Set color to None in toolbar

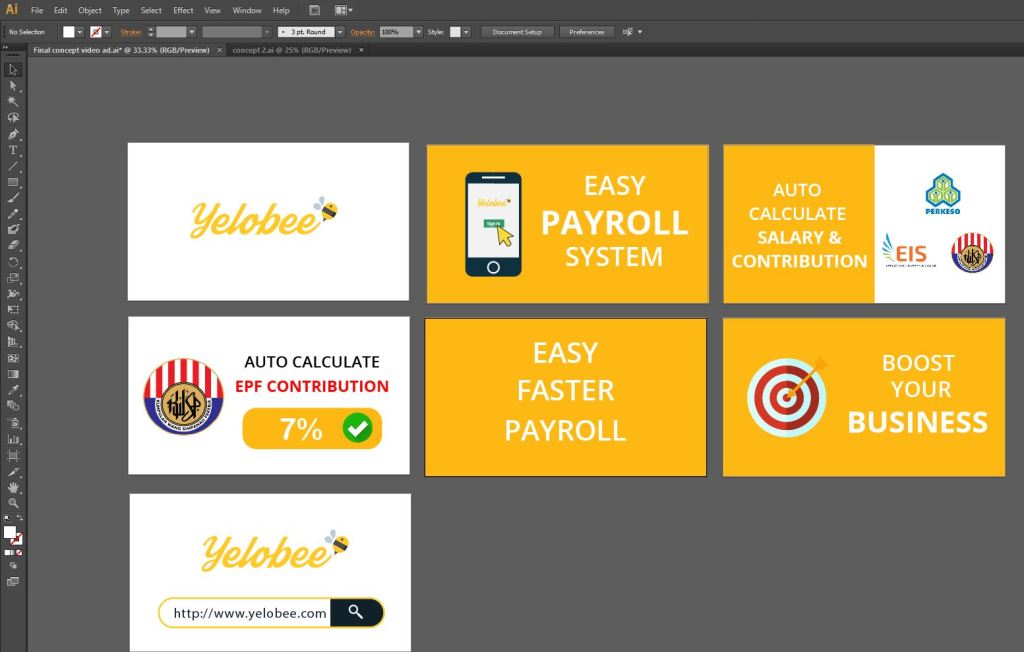[x=19, y=553]
